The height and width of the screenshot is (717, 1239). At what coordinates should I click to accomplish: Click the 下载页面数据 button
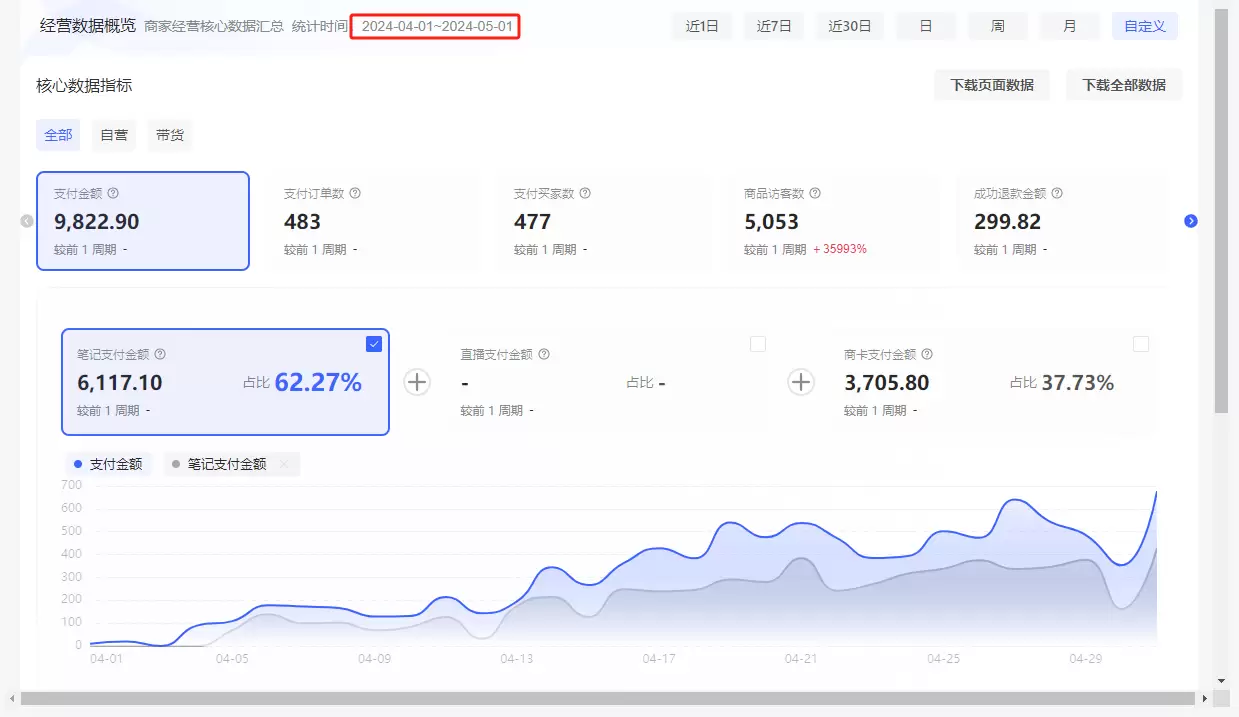[992, 85]
